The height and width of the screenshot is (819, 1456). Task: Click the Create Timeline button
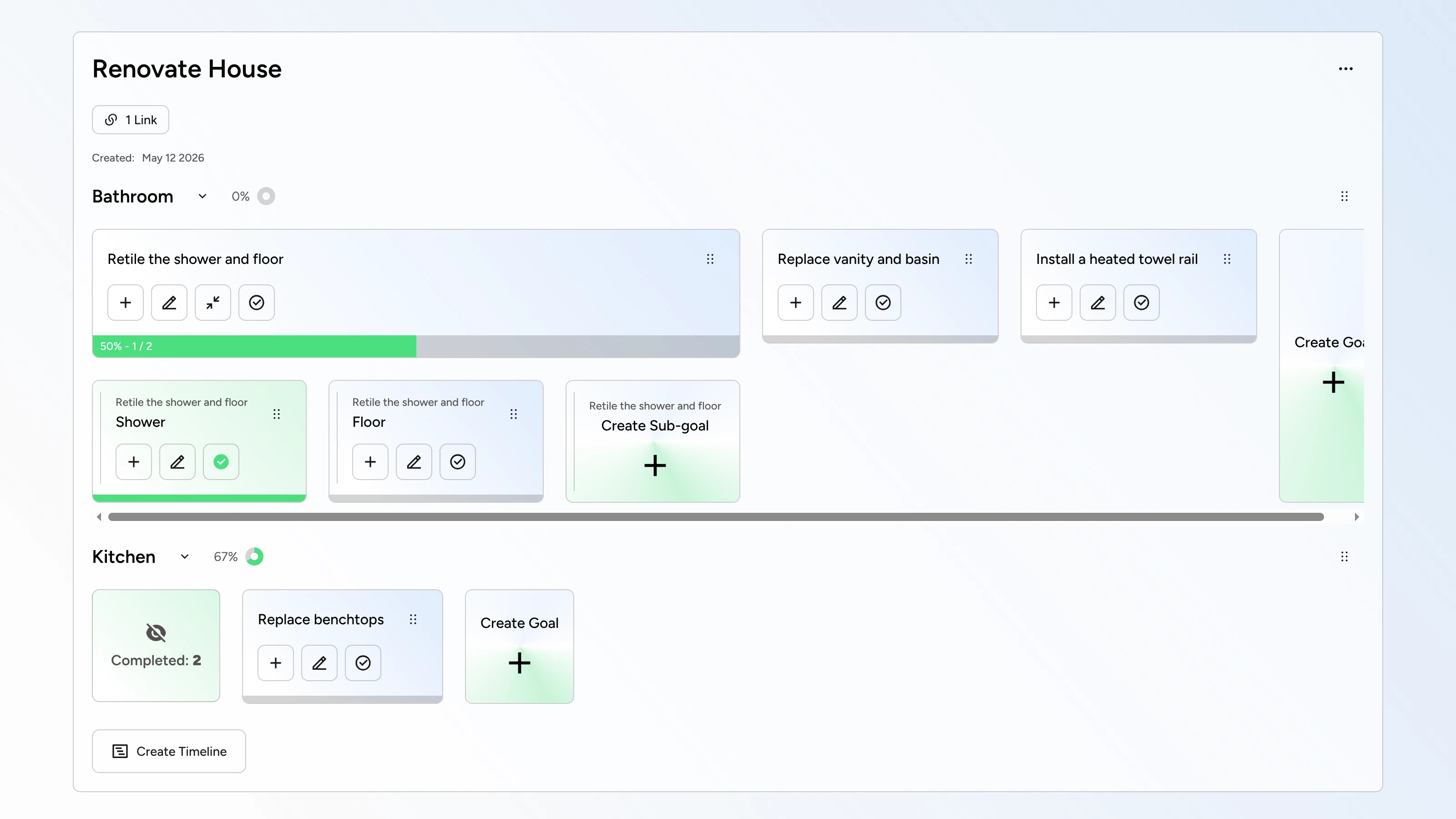(x=169, y=751)
